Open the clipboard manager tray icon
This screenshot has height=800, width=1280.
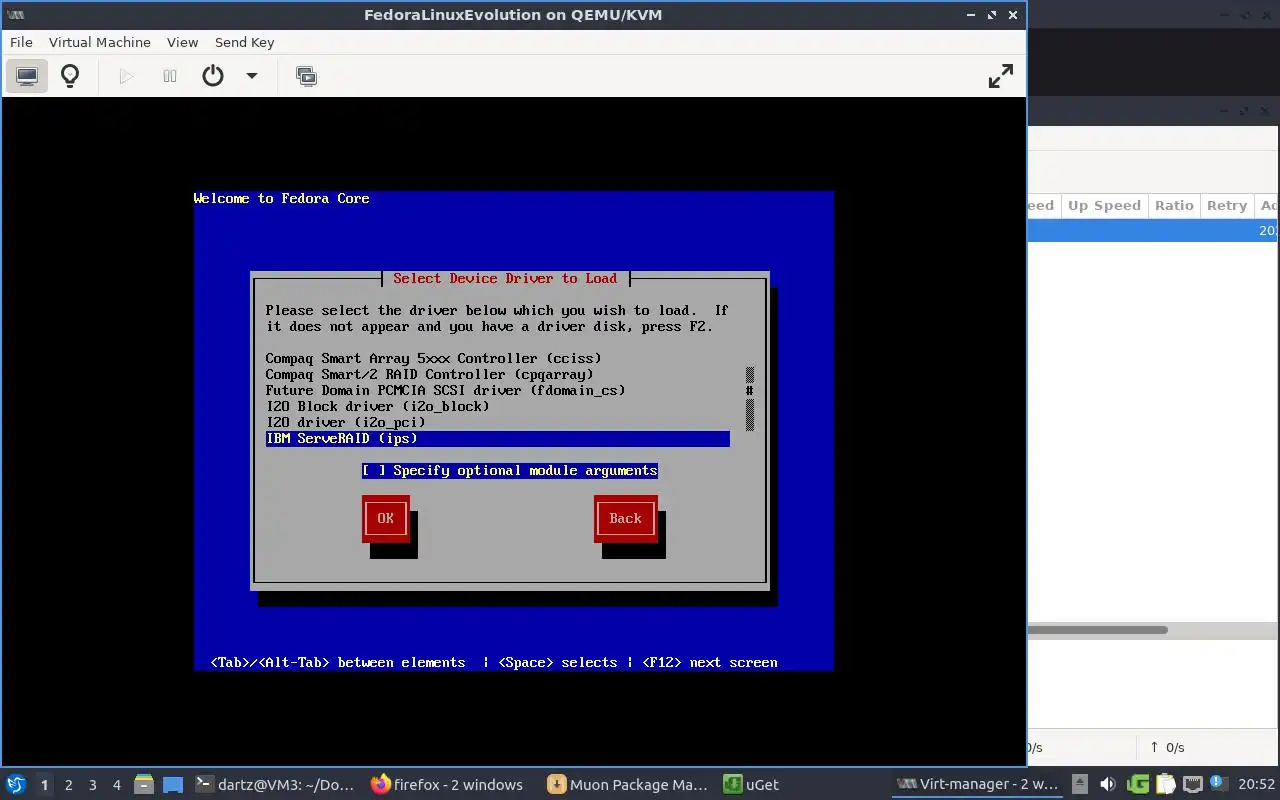point(1165,785)
